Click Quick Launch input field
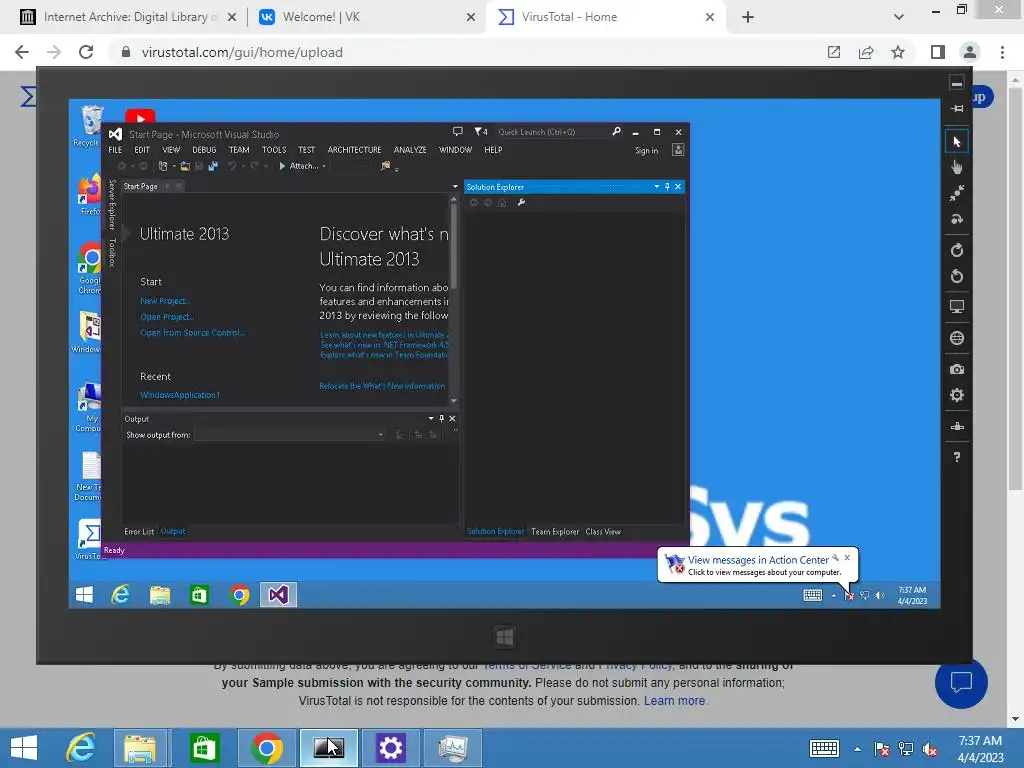The width and height of the screenshot is (1024, 768). (x=552, y=132)
